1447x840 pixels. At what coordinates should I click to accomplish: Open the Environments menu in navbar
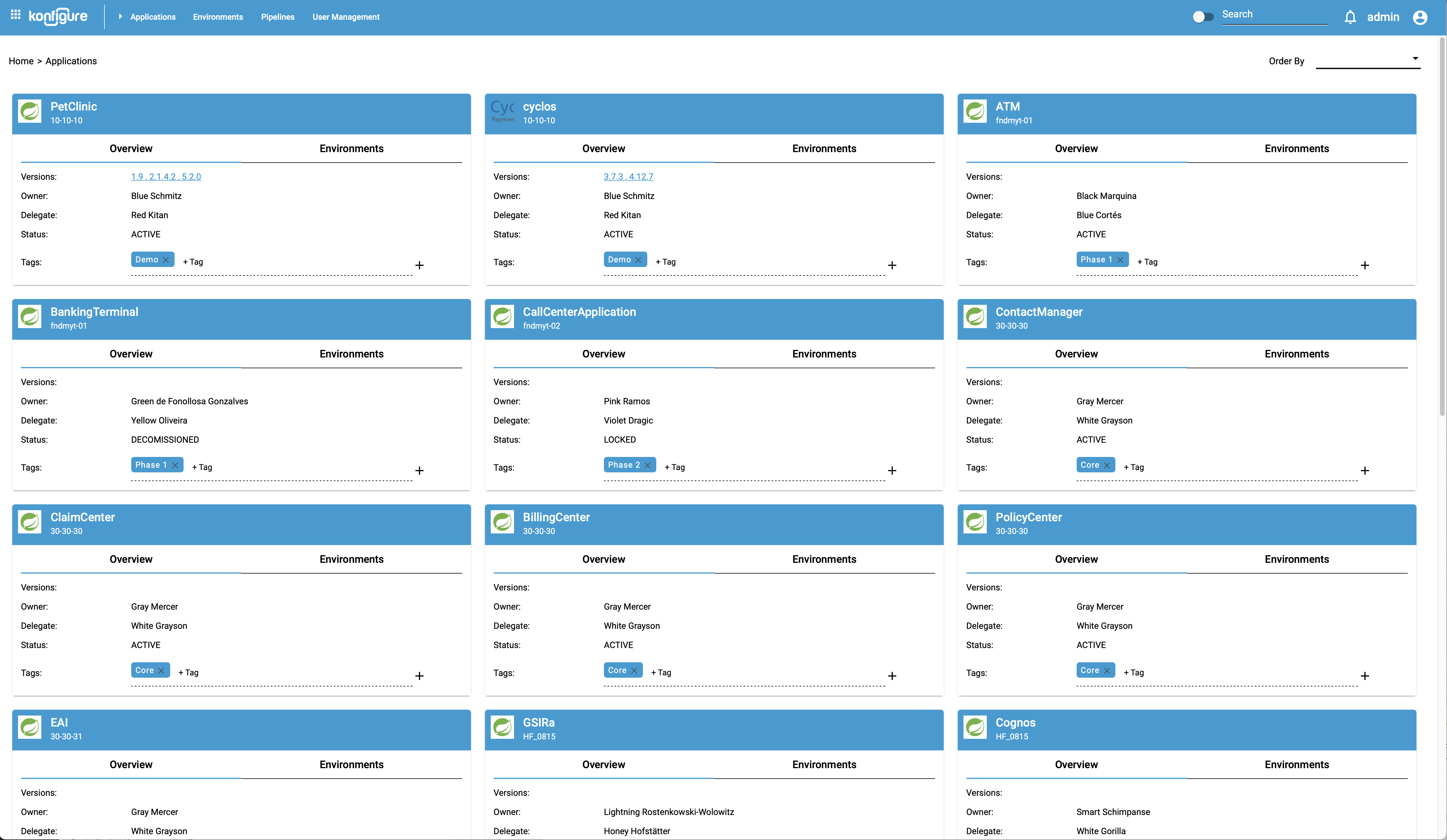coord(218,17)
